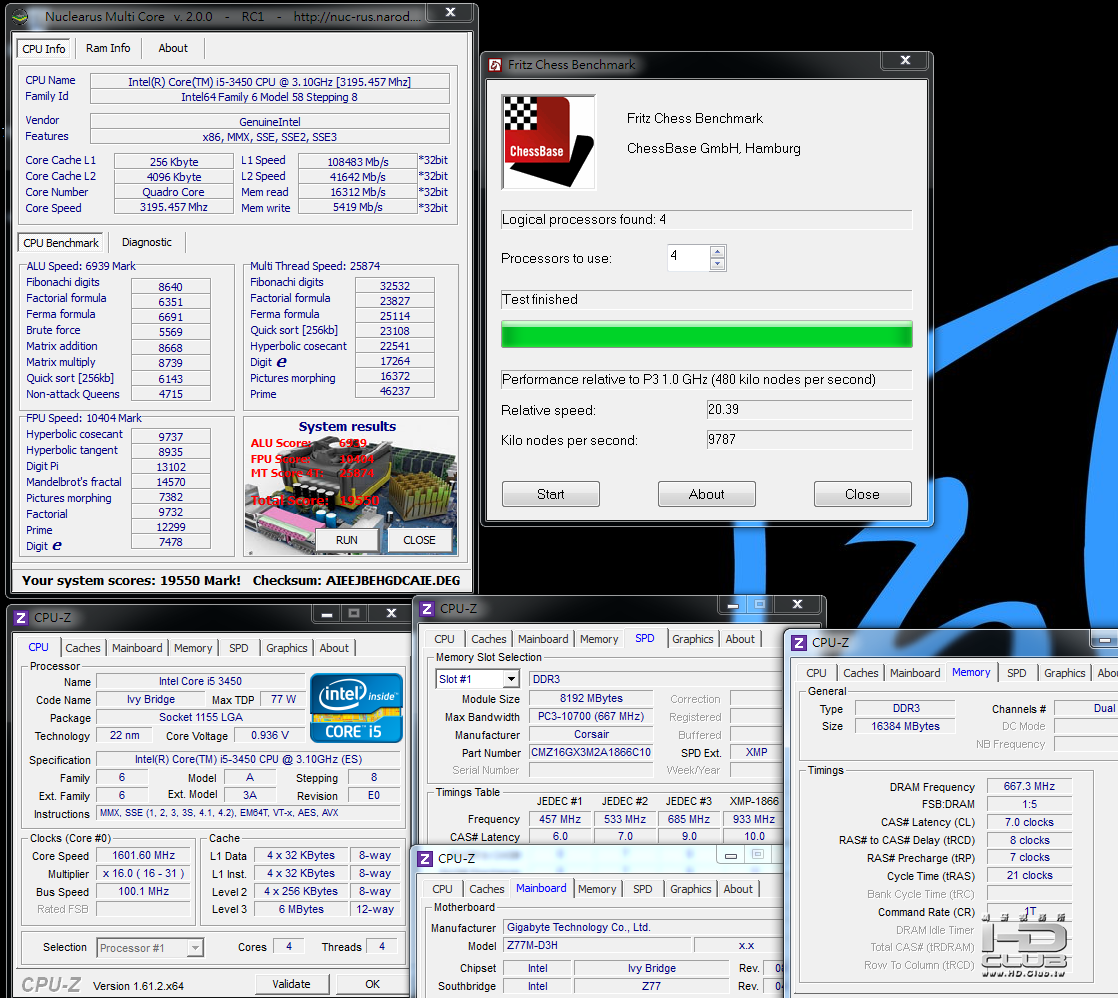Open the About tab in Nuclearus
This screenshot has height=998, width=1118.
click(x=173, y=48)
